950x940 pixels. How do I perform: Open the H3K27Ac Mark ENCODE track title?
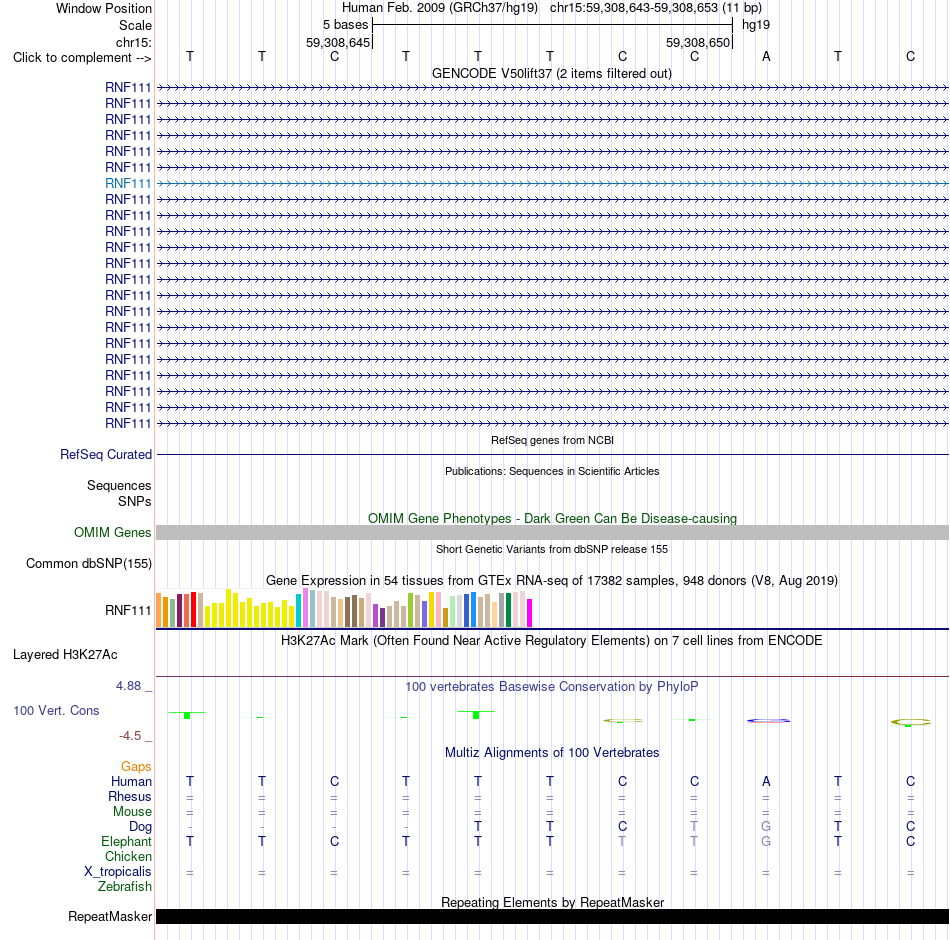tap(552, 641)
